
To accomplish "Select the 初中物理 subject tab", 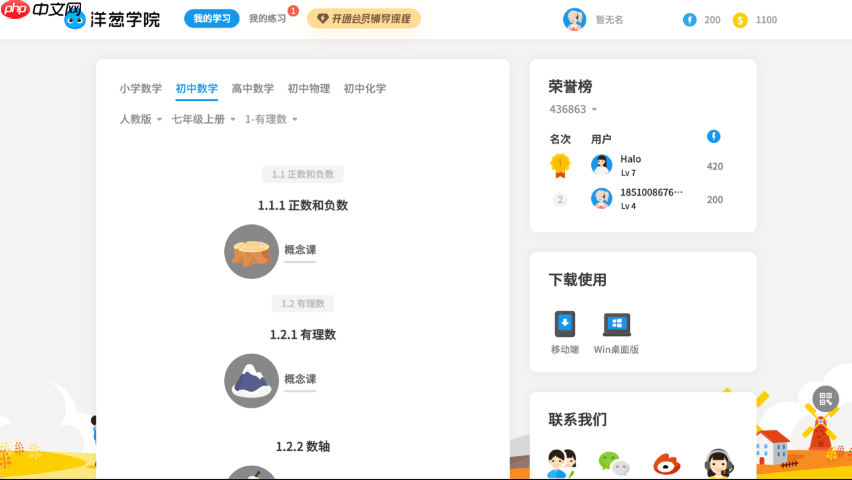I will (309, 88).
